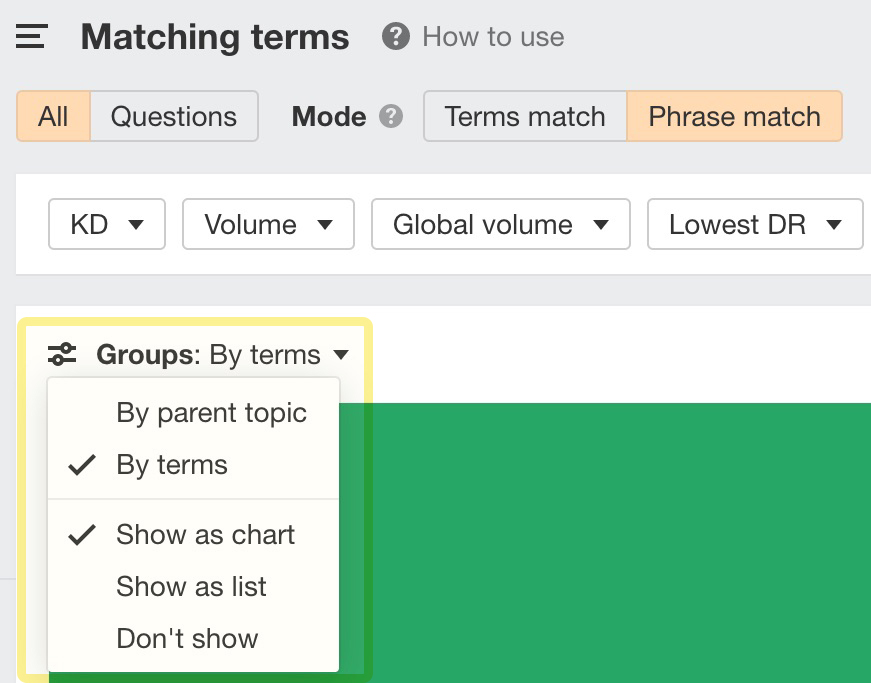Screen dimensions: 871x683
Task: Choose the 'Show as list' option
Action: tap(191, 587)
